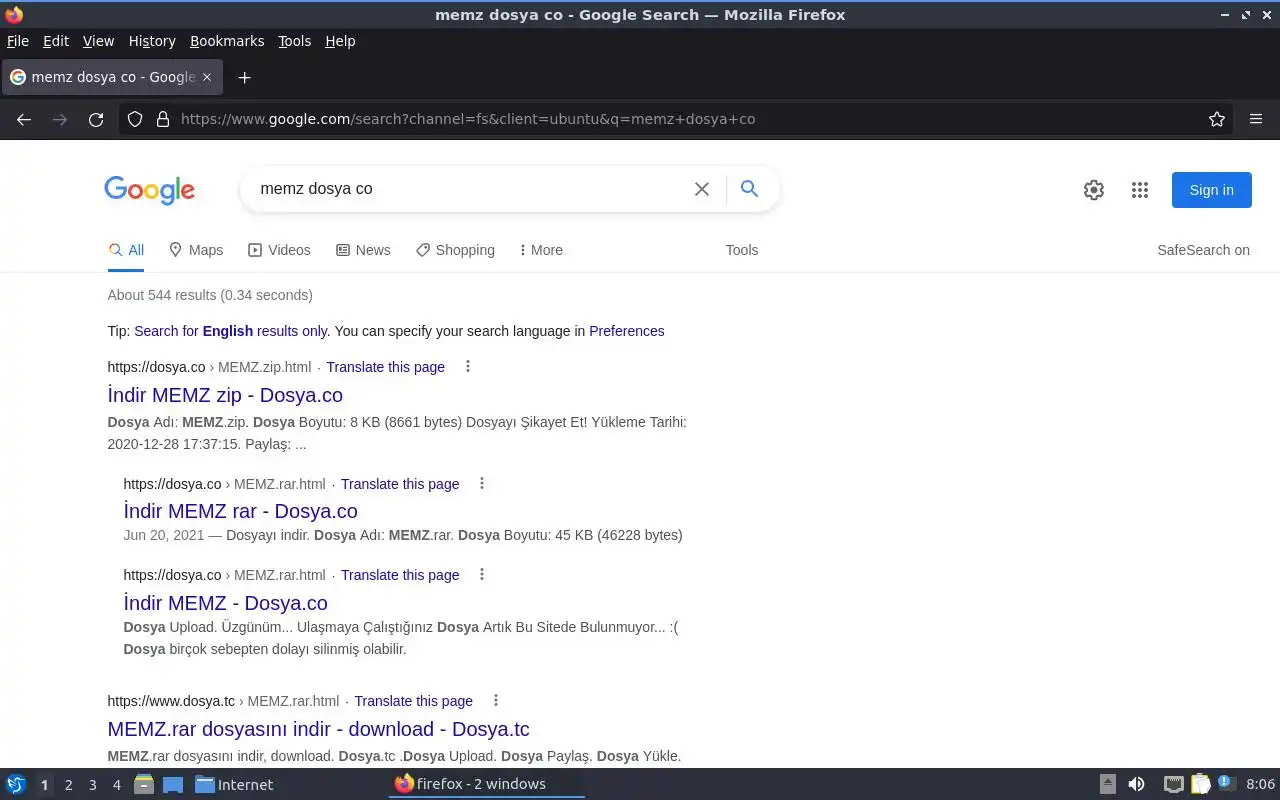Expand the More search filters dropdown
Viewport: 1280px width, 800px height.
[541, 250]
